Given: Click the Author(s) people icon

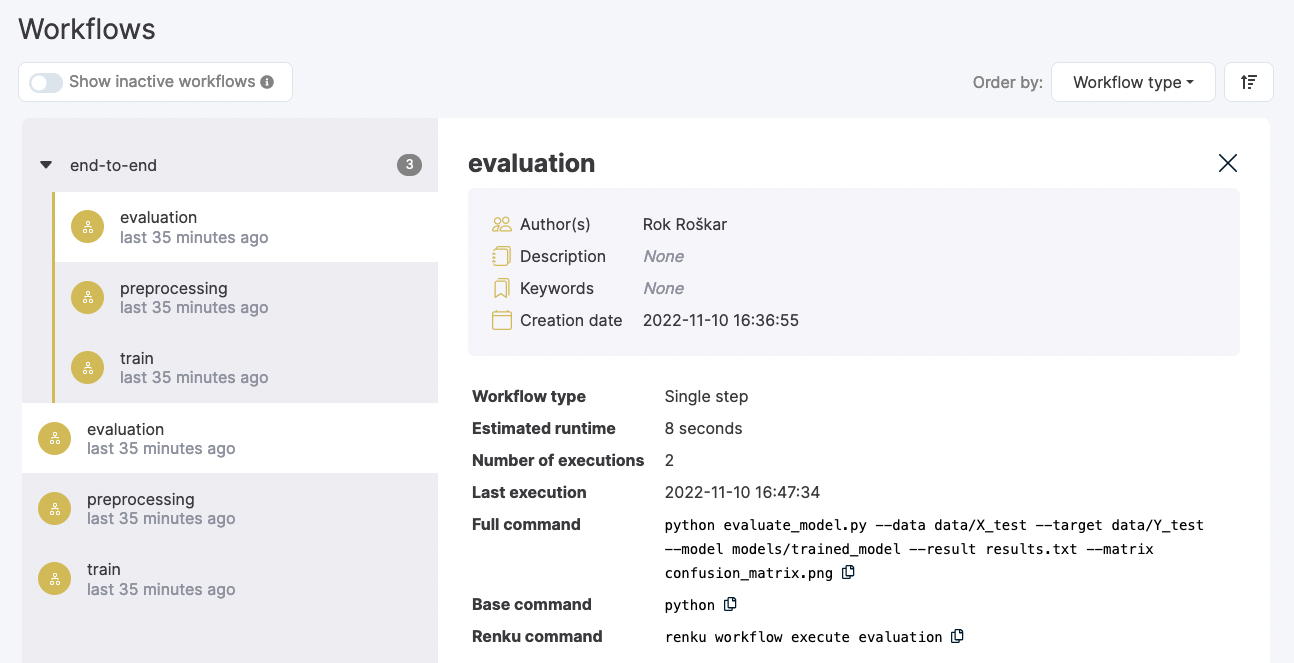Looking at the screenshot, I should (x=501, y=224).
